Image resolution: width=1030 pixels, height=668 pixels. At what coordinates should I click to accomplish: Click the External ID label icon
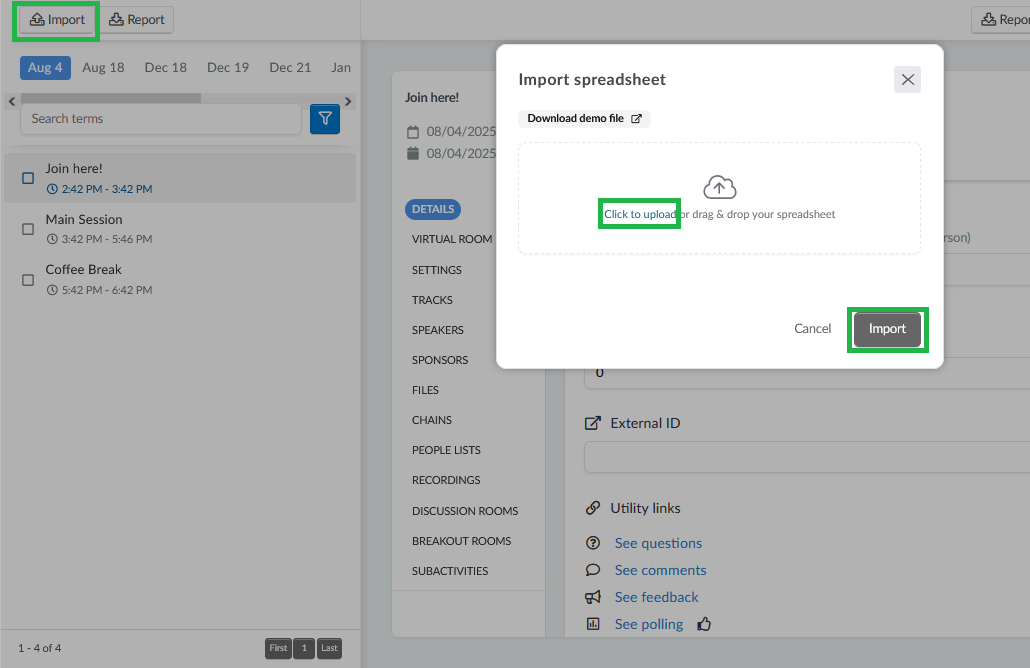point(593,423)
